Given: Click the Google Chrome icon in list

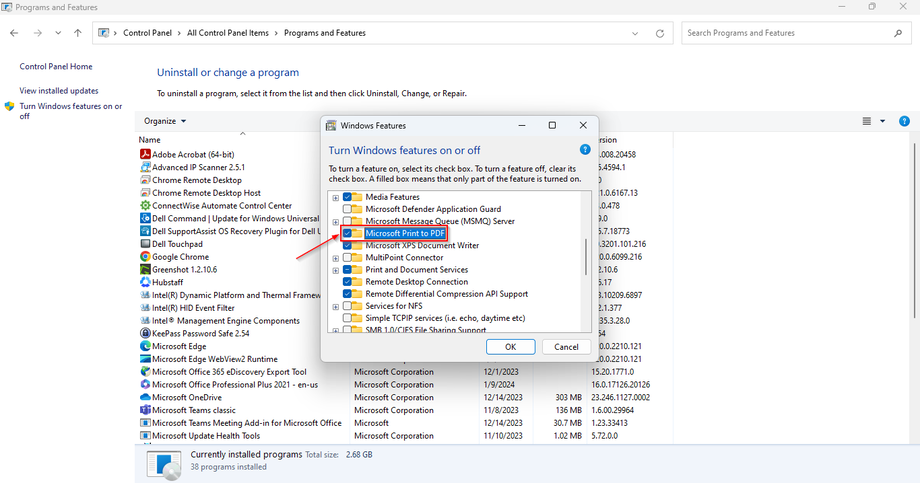Looking at the screenshot, I should pyautogui.click(x=144, y=257).
